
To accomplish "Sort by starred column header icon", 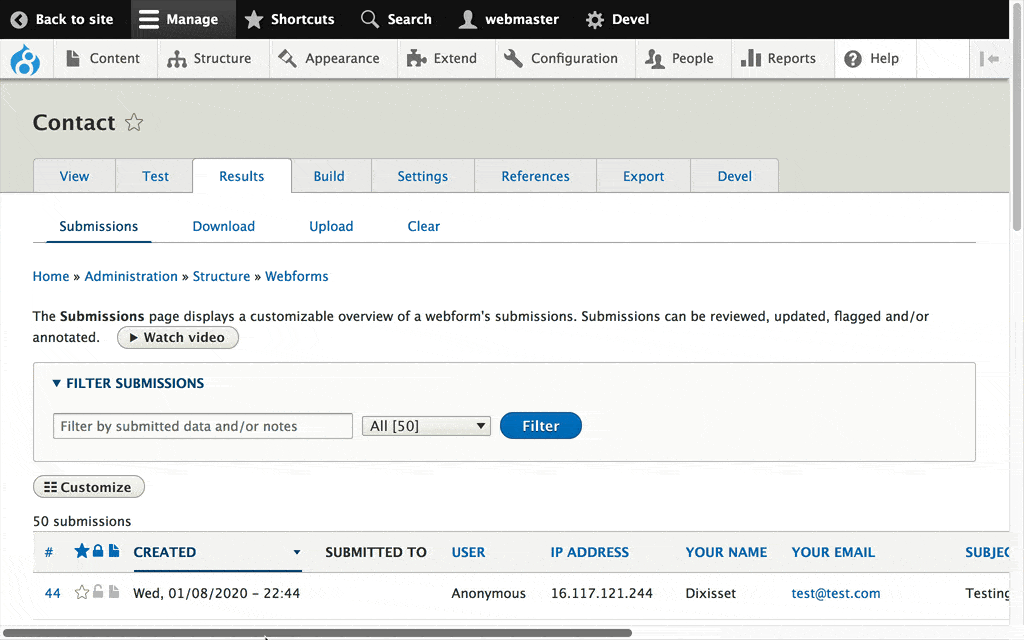I will [82, 551].
